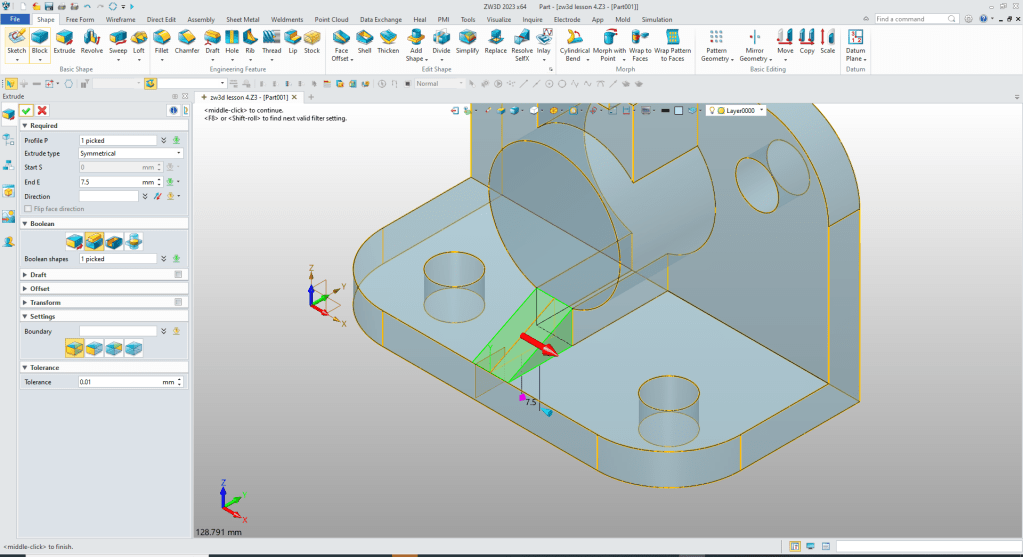The width and height of the screenshot is (1023, 557).
Task: Switch to the Sheet Metal ribbon tab
Action: point(242,19)
